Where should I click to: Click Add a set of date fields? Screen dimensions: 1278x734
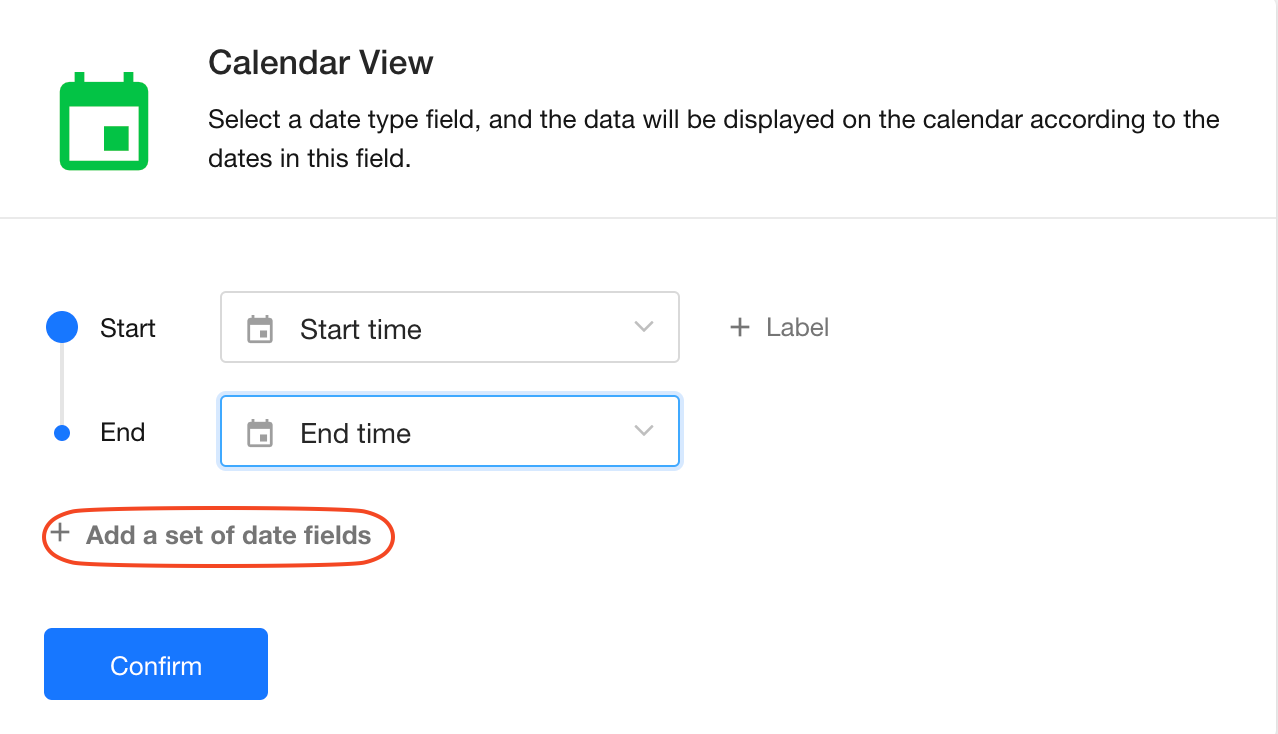228,535
